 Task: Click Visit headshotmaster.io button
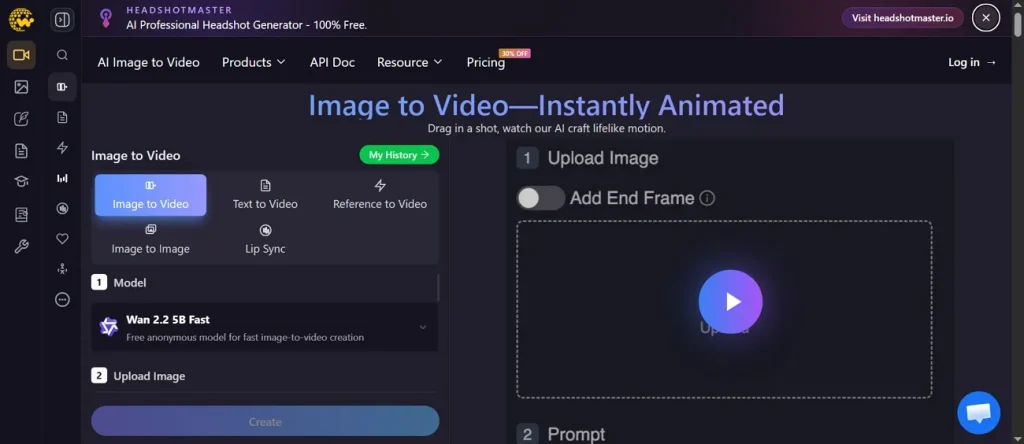tap(903, 18)
